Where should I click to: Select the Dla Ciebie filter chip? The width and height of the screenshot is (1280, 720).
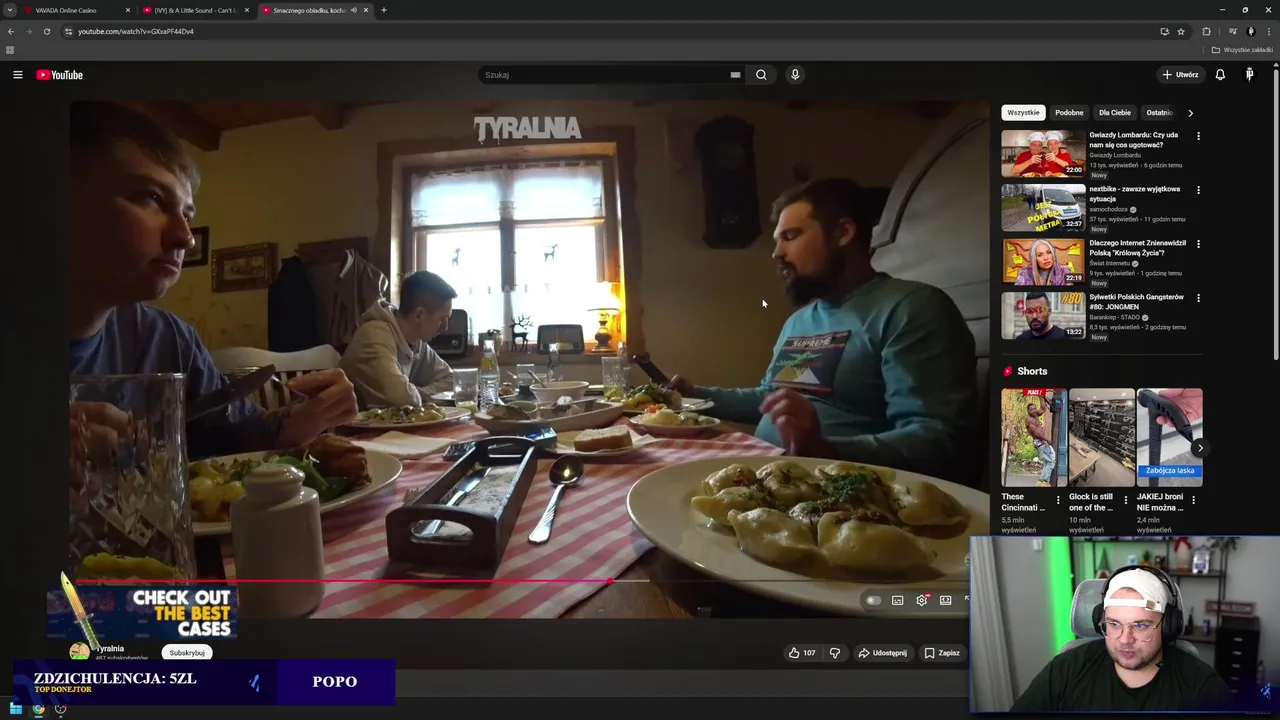(1115, 113)
